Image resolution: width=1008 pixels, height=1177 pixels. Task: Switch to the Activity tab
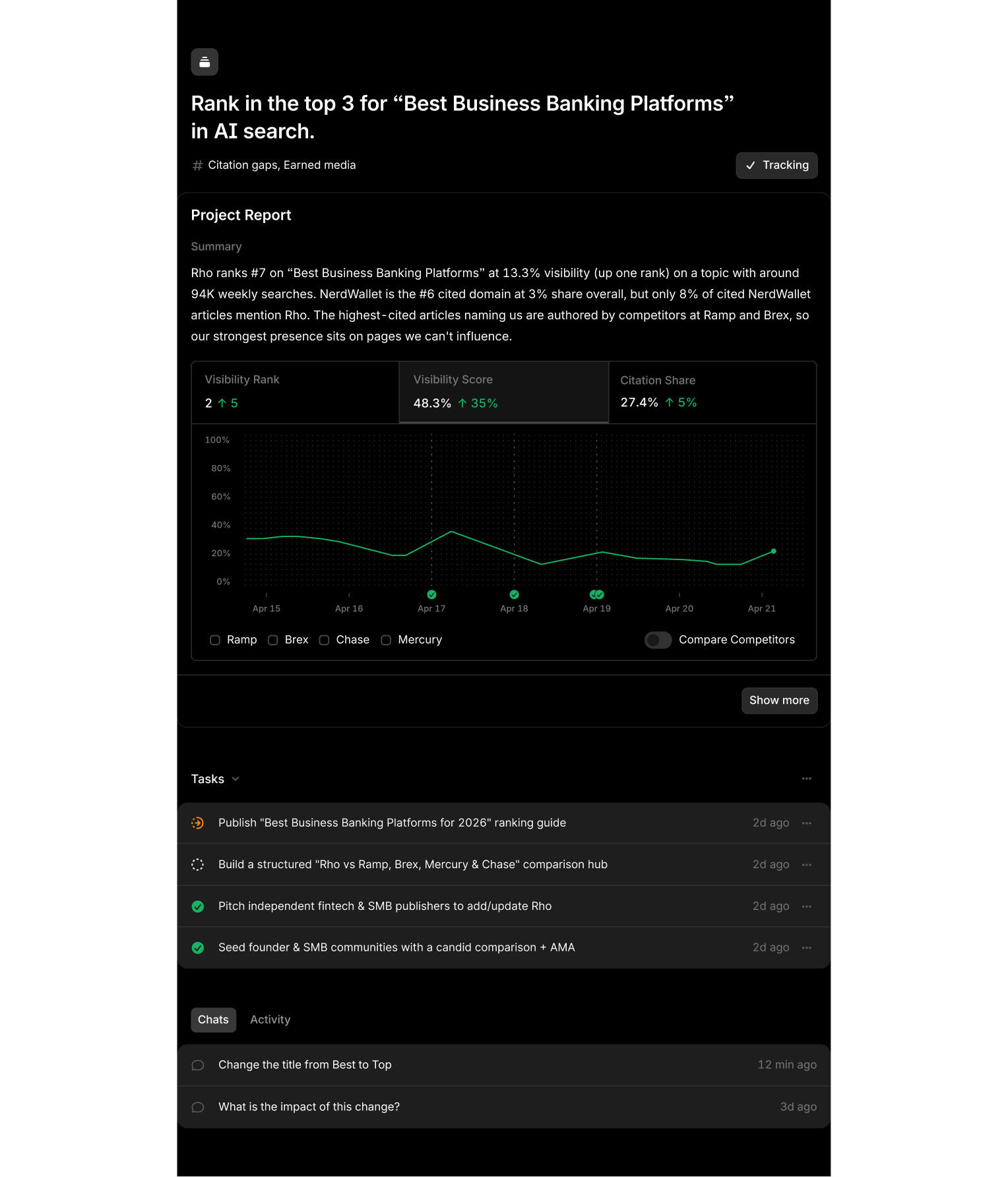point(270,1020)
